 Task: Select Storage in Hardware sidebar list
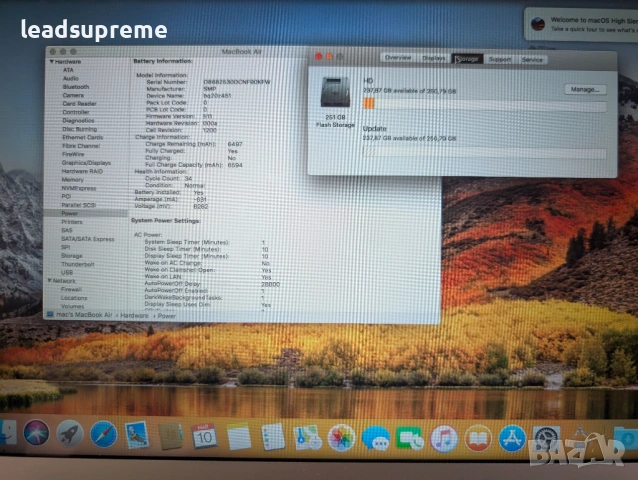pos(72,256)
